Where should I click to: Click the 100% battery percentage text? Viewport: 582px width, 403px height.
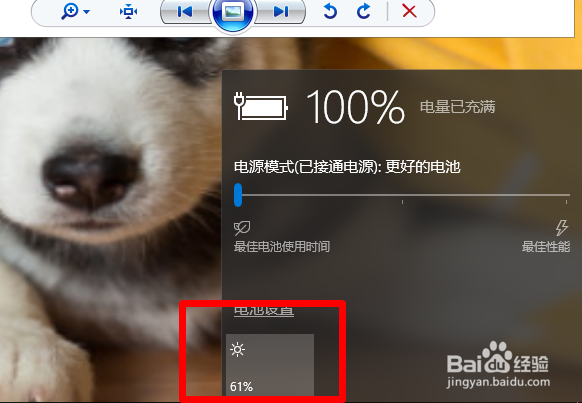356,107
